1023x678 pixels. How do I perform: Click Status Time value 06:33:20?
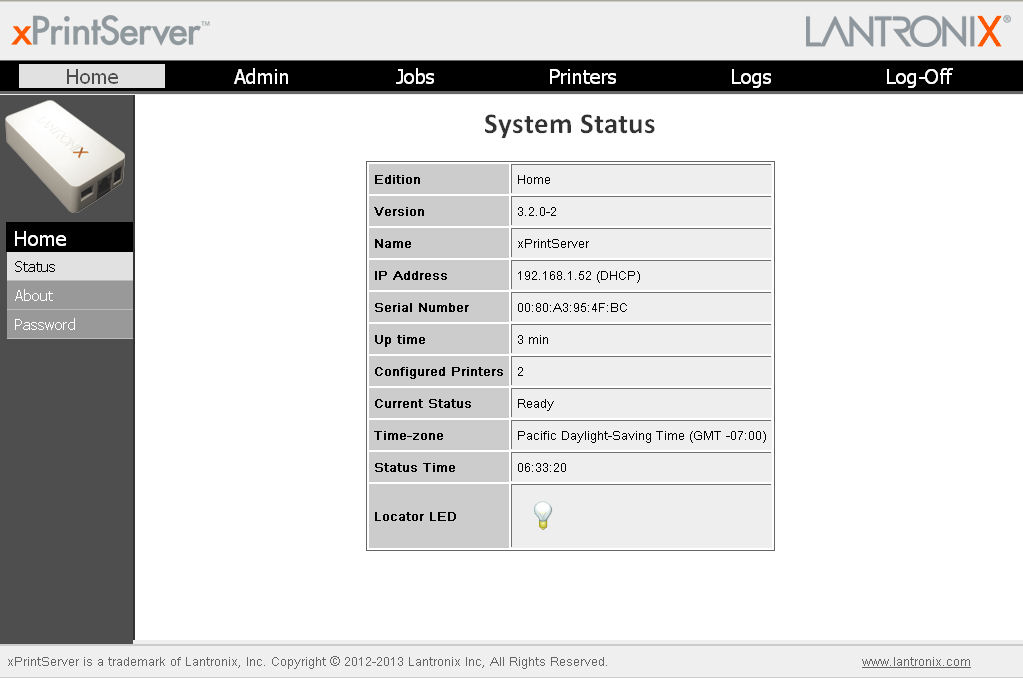pyautogui.click(x=542, y=467)
